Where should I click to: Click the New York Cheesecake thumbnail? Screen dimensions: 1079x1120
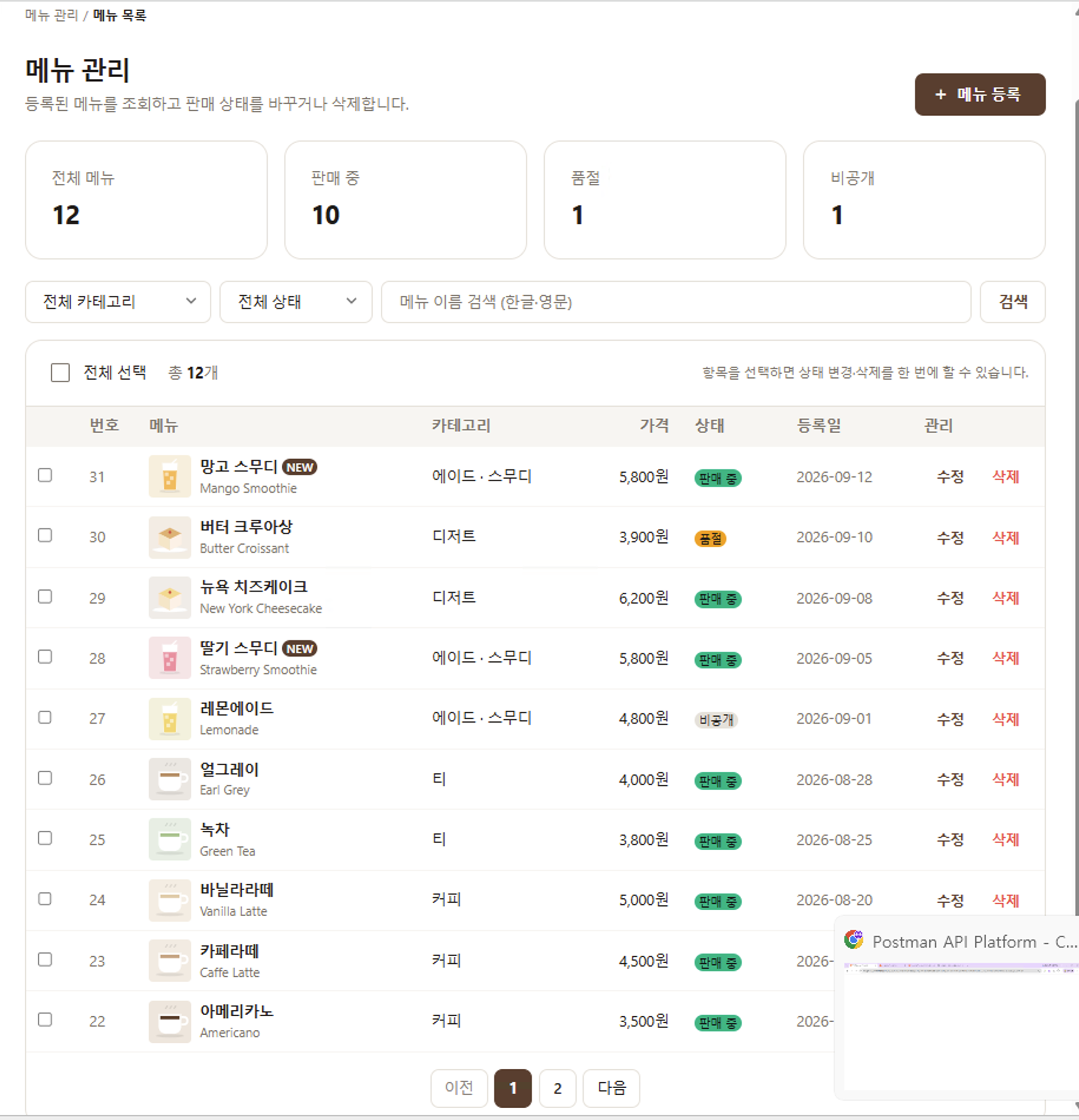(169, 598)
